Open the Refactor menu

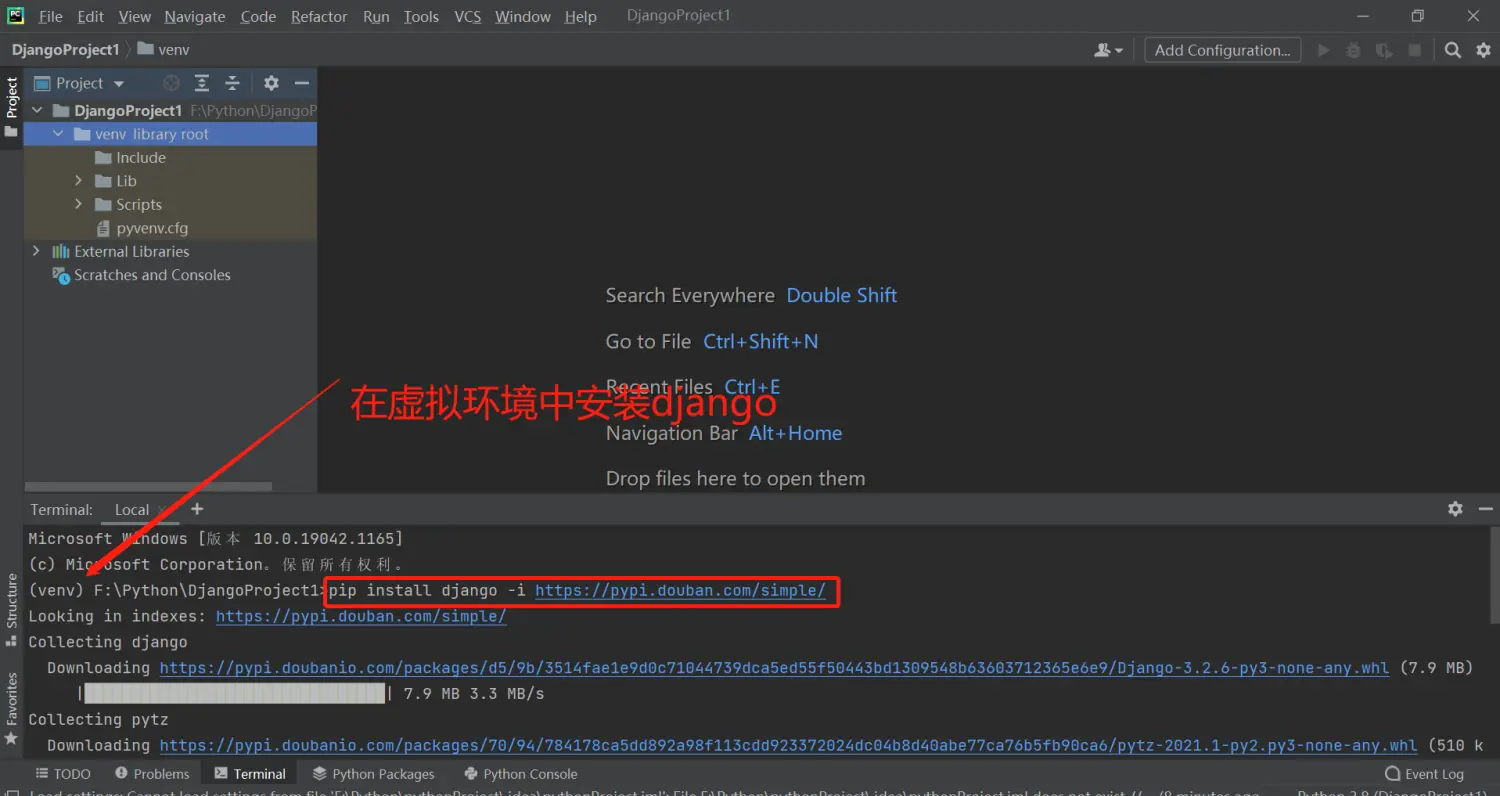pos(319,16)
